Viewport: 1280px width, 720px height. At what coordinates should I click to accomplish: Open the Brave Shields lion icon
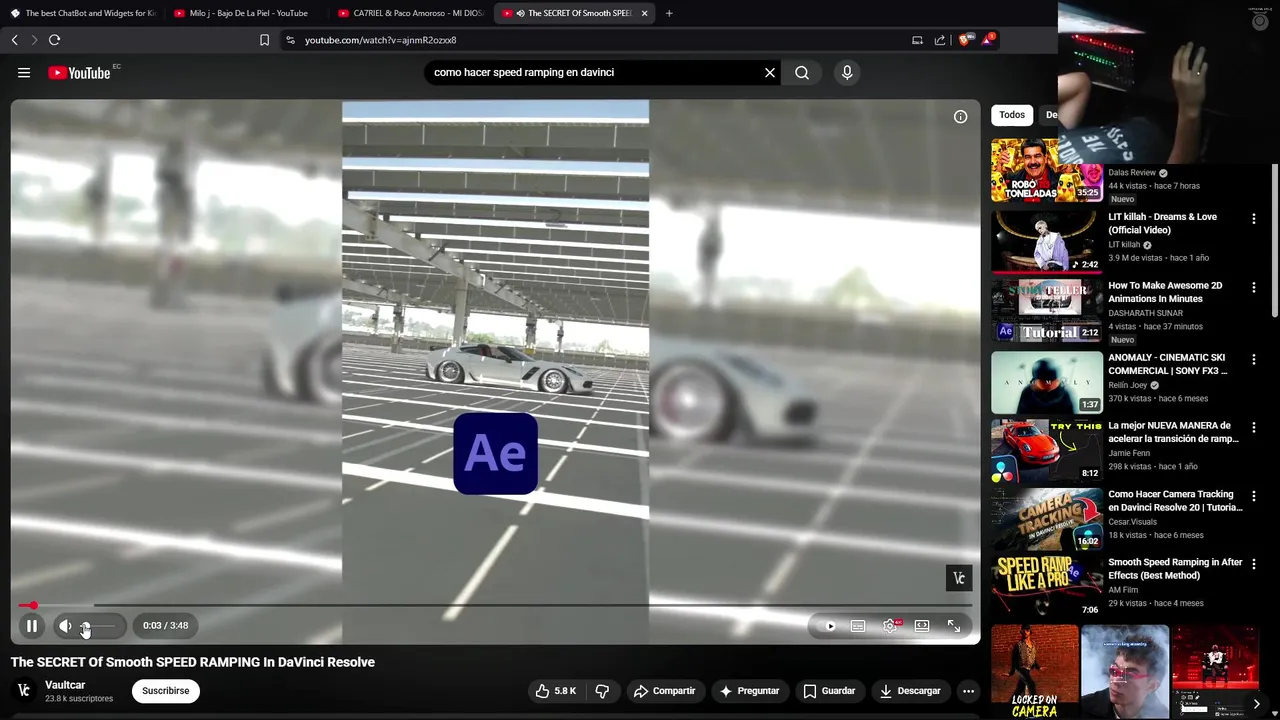point(964,40)
